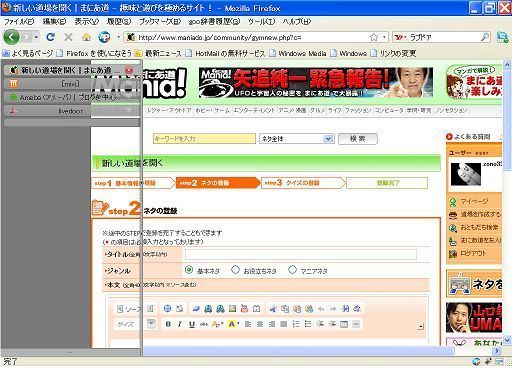
Task: Switch to the [mixi] tab in sidebar
Action: point(70,84)
